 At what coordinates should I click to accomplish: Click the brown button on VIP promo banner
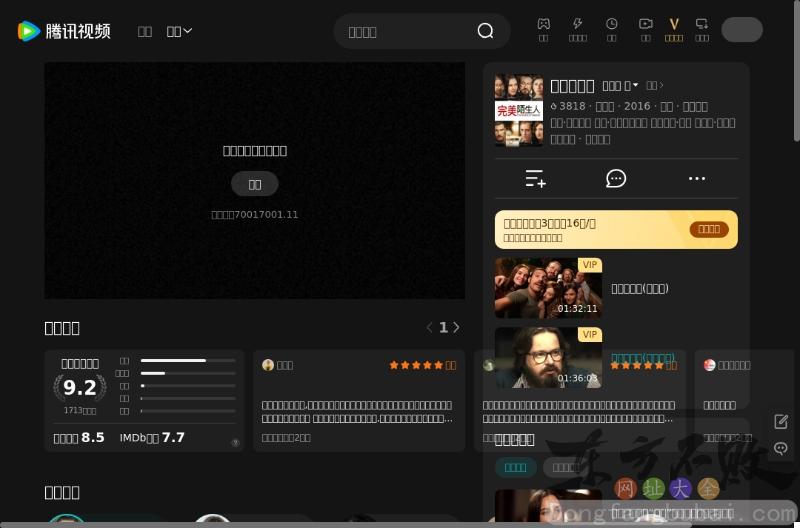pos(709,229)
